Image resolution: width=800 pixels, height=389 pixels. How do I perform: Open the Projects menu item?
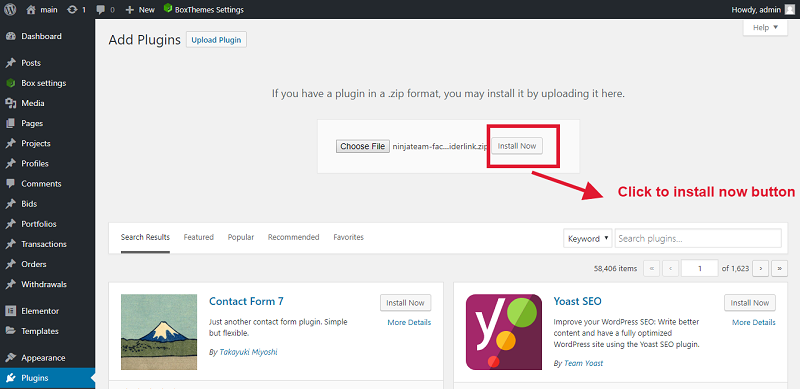coord(47,143)
